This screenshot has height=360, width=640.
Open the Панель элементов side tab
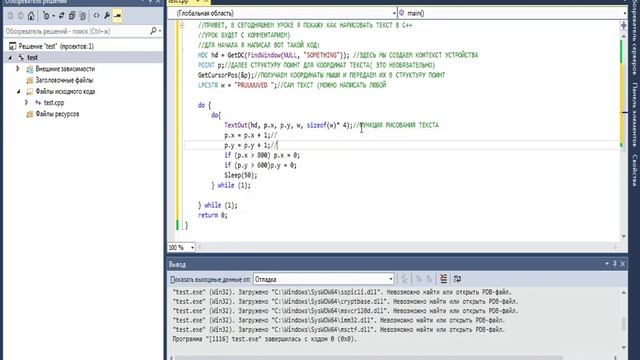635,115
